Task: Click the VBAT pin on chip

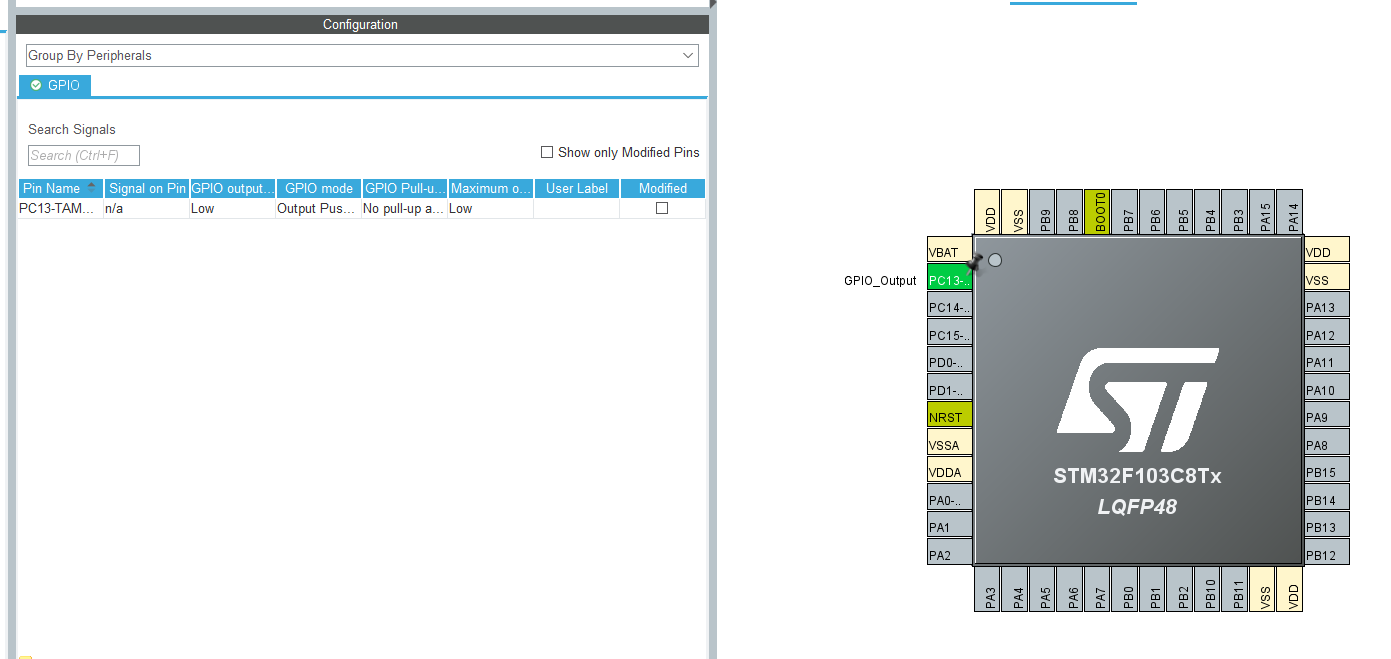Action: pos(950,252)
